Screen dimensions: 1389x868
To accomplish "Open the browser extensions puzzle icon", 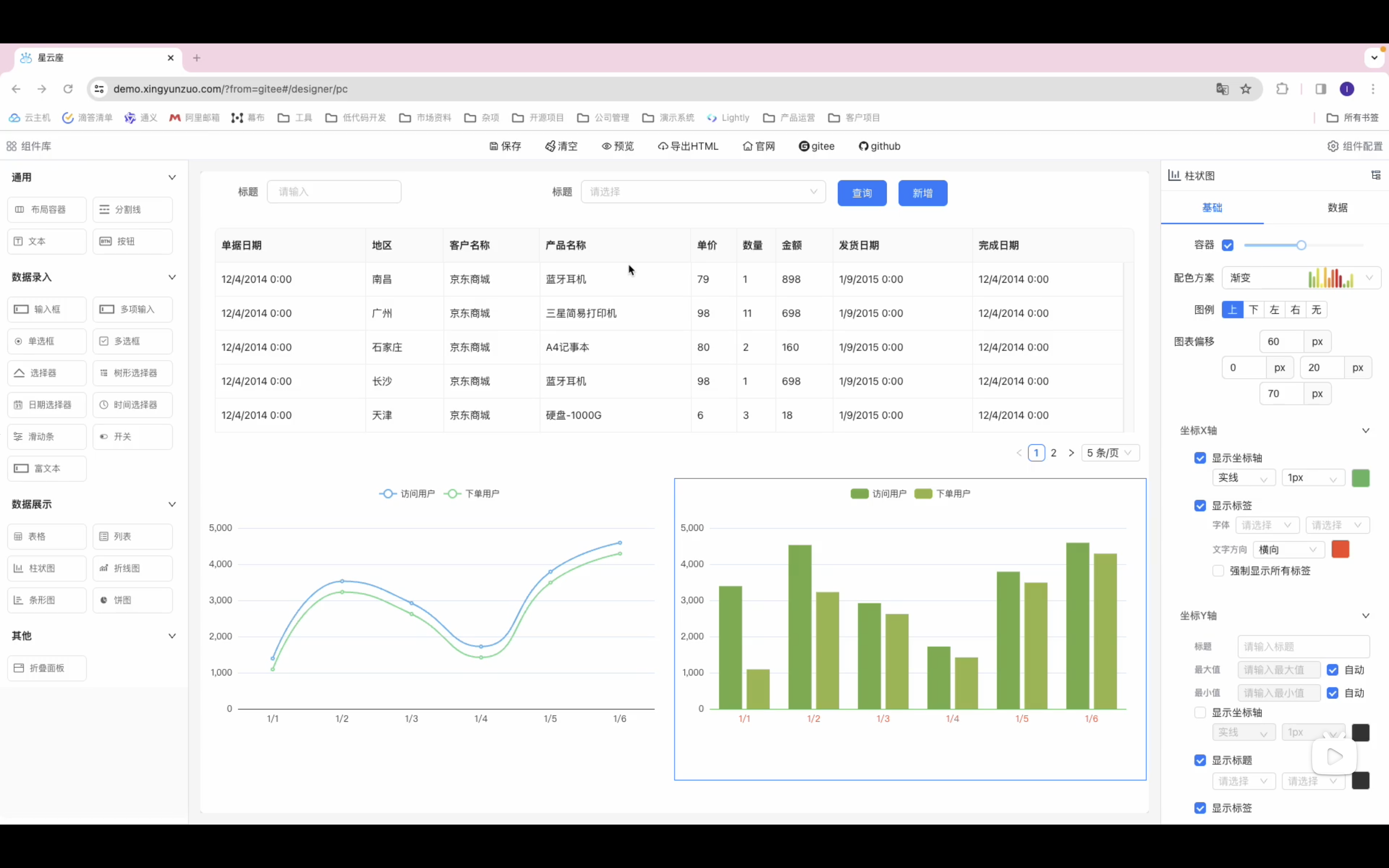I will [x=1282, y=89].
